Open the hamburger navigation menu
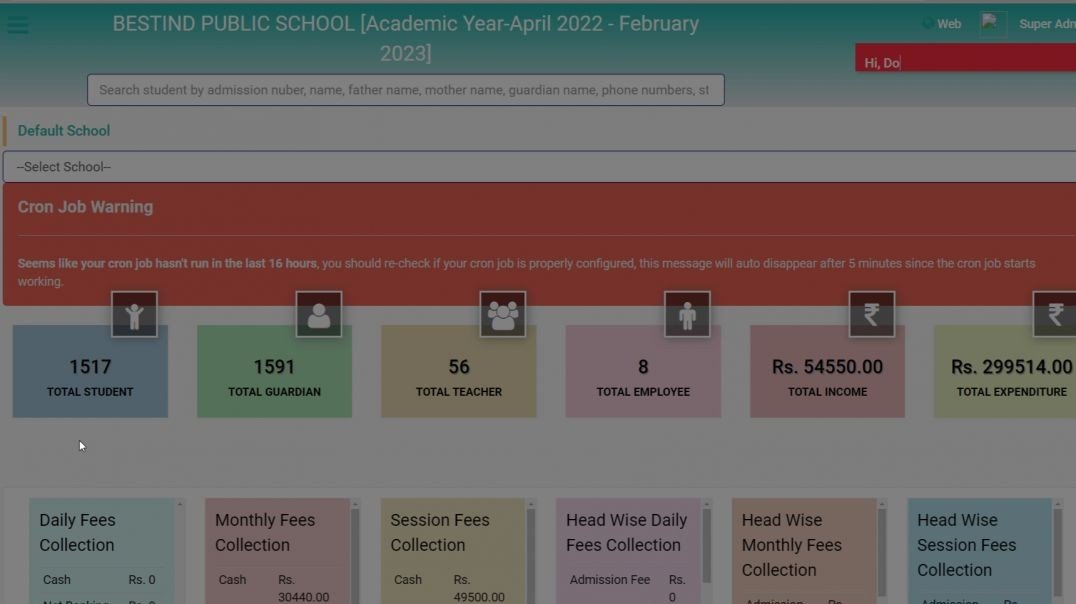 [x=18, y=25]
